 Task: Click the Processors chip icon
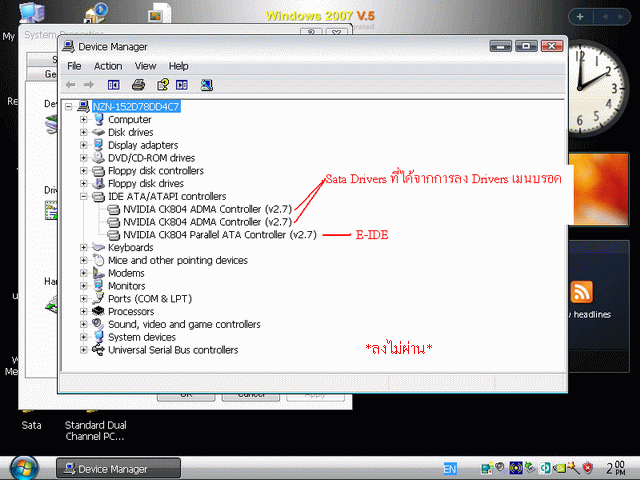pos(98,311)
